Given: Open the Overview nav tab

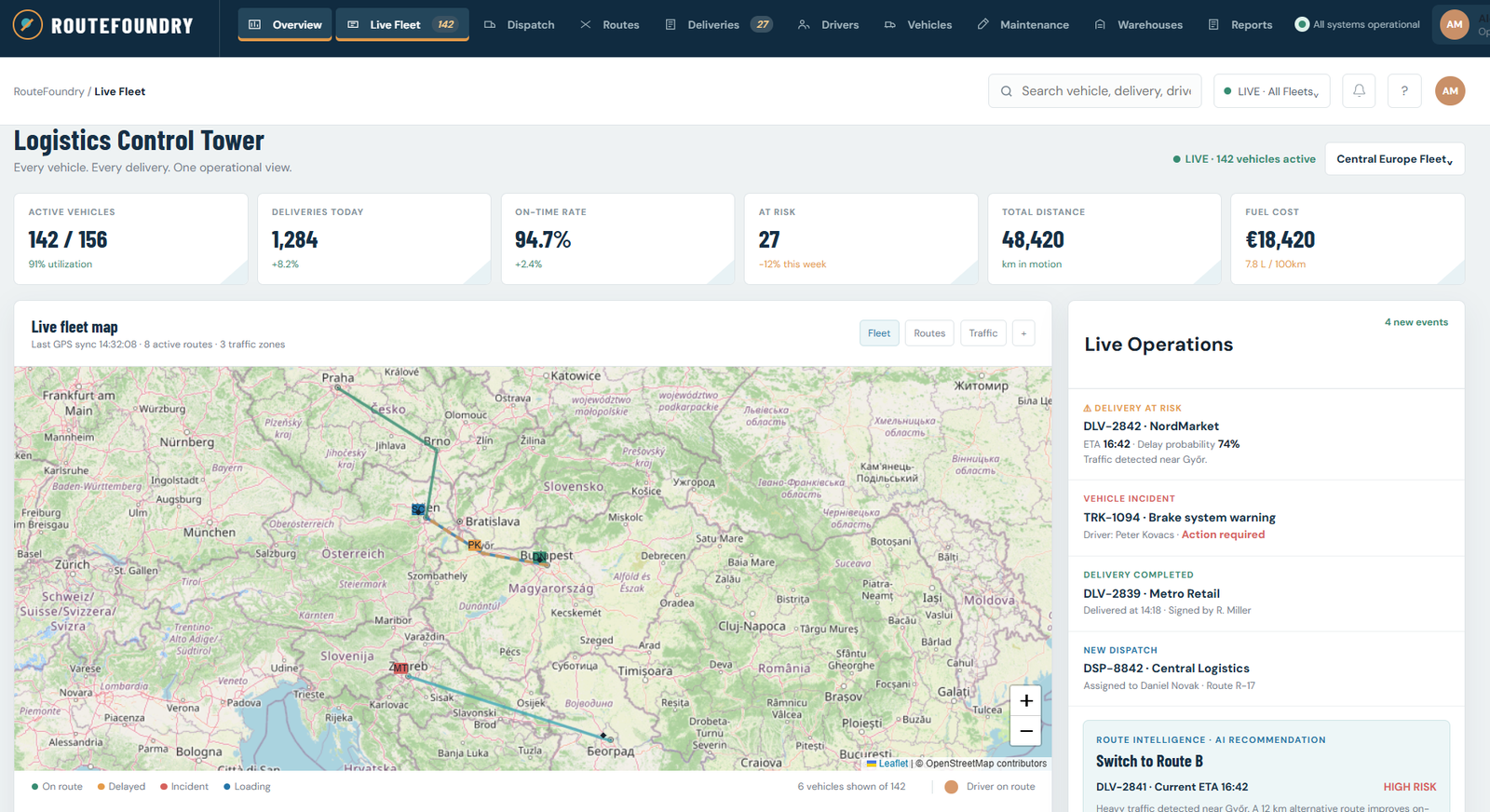Looking at the screenshot, I should 285,24.
